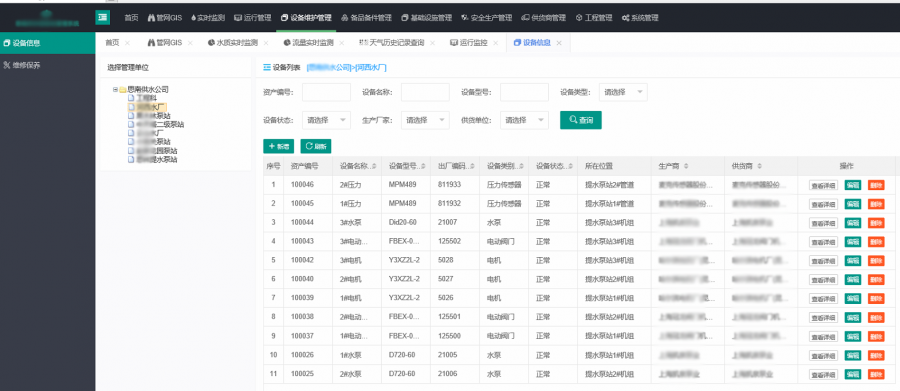Viewport: 900px width, 391px height.
Task: Open the 供货商管理 top navigation menu
Action: pos(544,18)
